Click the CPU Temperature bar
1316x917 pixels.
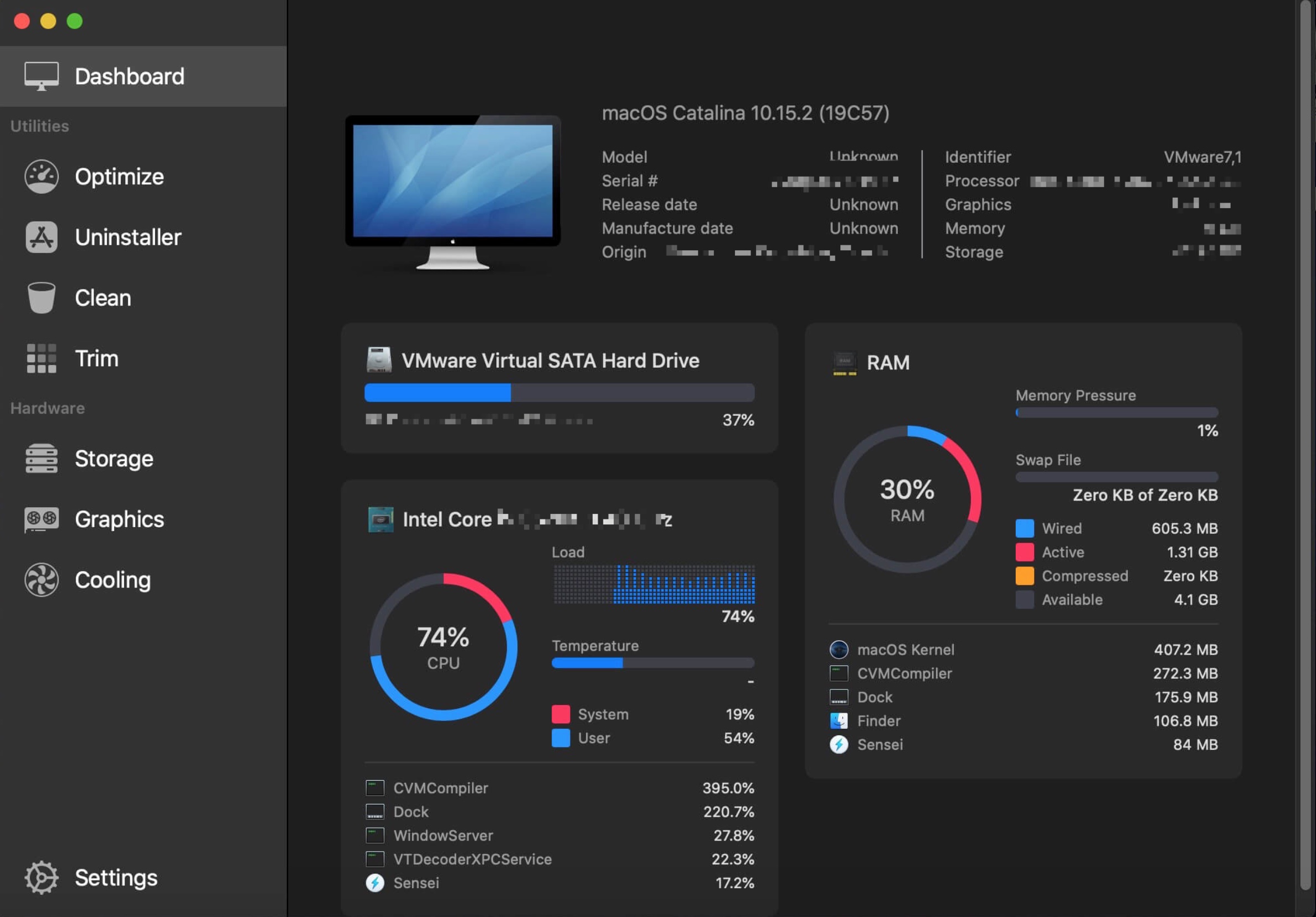[653, 662]
